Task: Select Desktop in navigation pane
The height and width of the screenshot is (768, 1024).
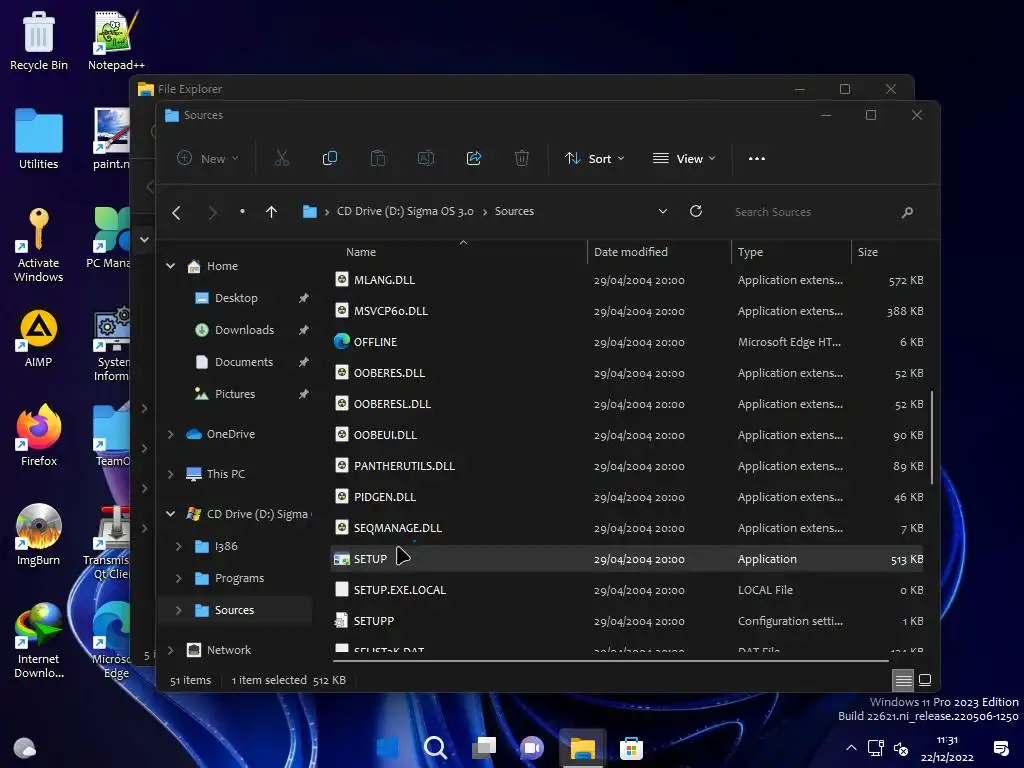Action: [x=236, y=298]
